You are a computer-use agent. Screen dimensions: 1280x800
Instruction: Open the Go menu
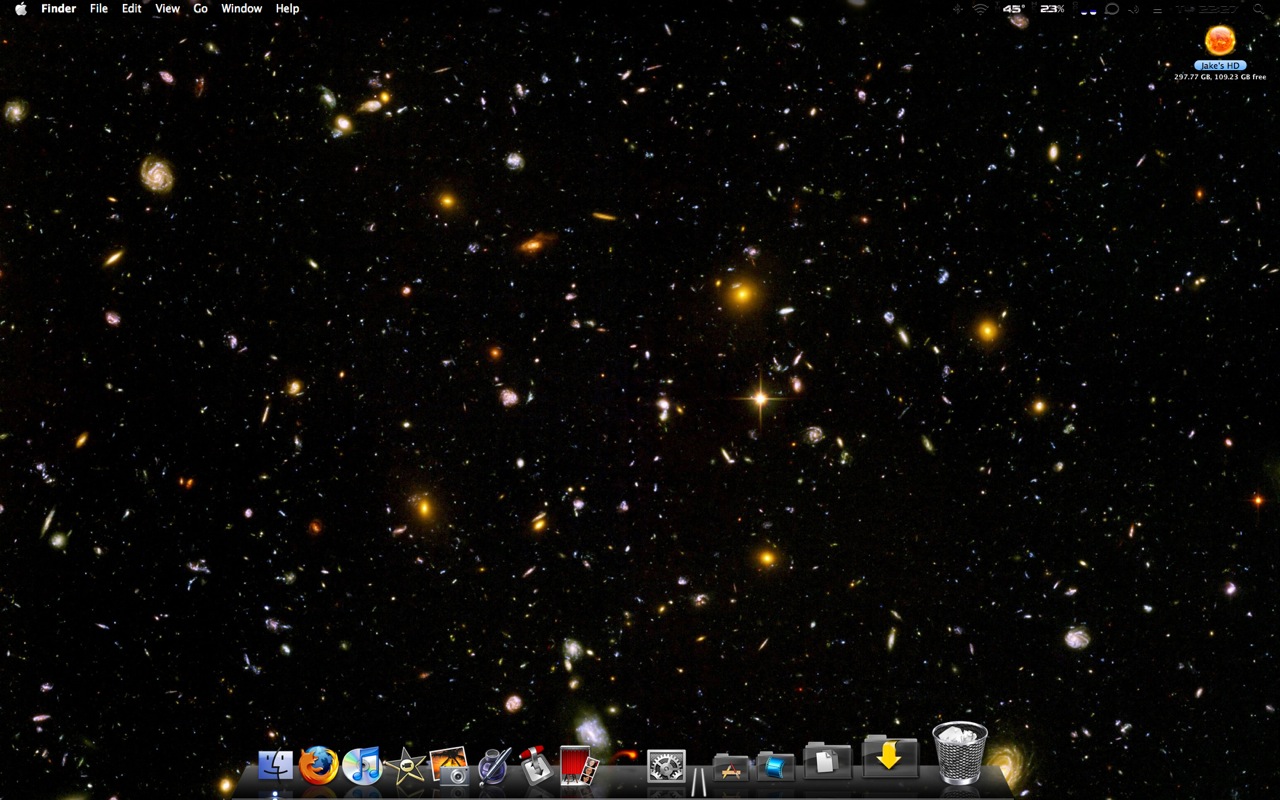[201, 8]
